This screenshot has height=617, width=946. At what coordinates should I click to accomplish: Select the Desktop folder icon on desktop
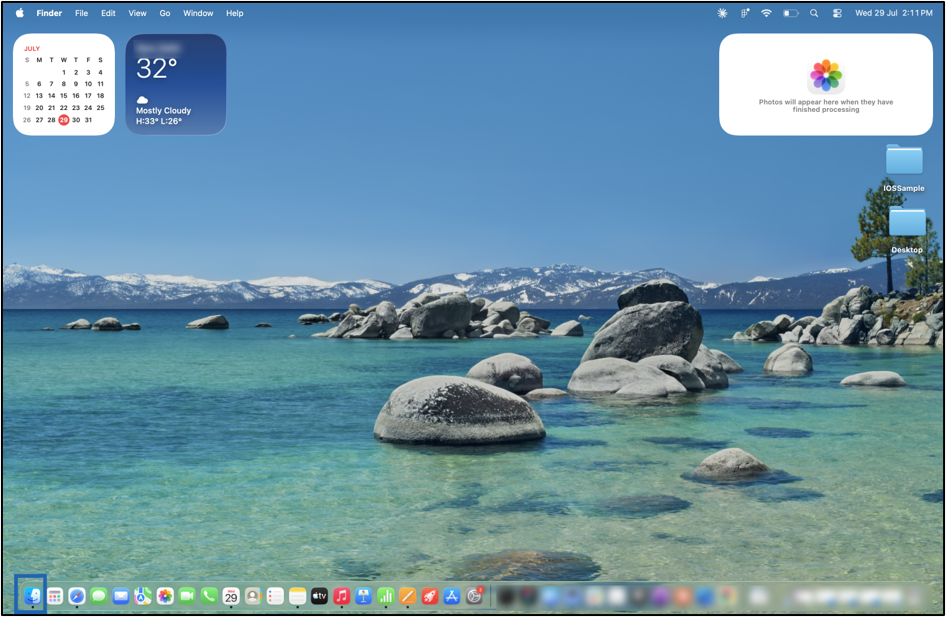[x=907, y=221]
